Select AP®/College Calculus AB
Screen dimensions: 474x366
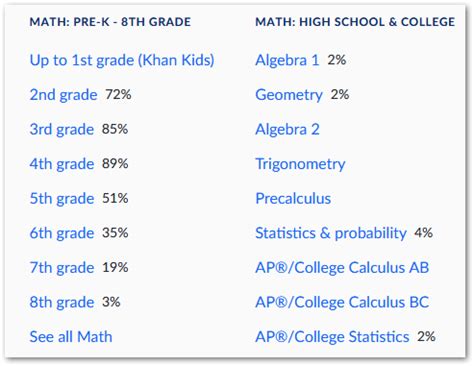coord(342,268)
